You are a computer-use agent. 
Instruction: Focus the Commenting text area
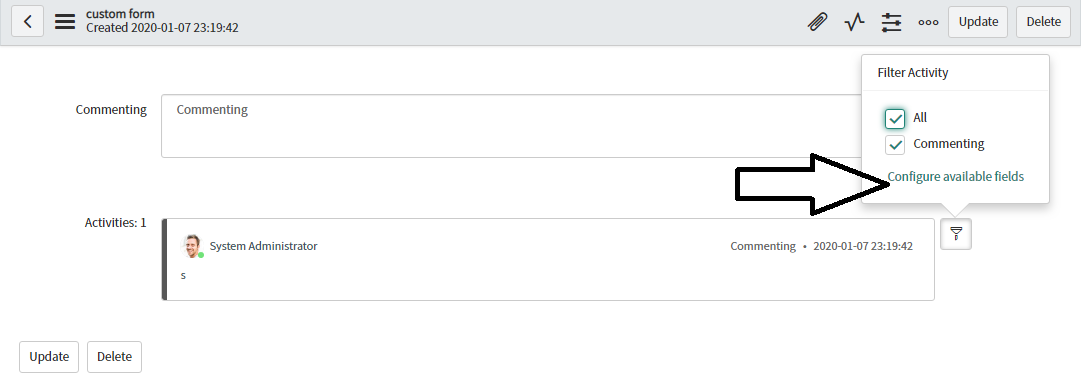511,126
